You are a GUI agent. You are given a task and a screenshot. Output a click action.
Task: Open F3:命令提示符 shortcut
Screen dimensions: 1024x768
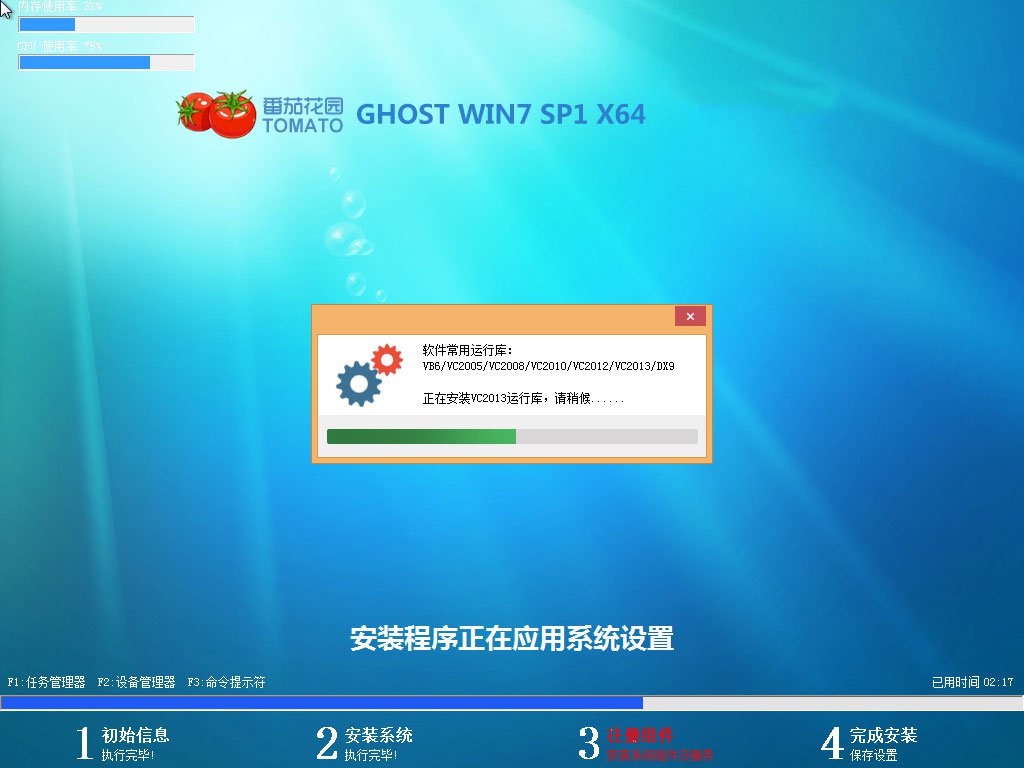click(227, 682)
